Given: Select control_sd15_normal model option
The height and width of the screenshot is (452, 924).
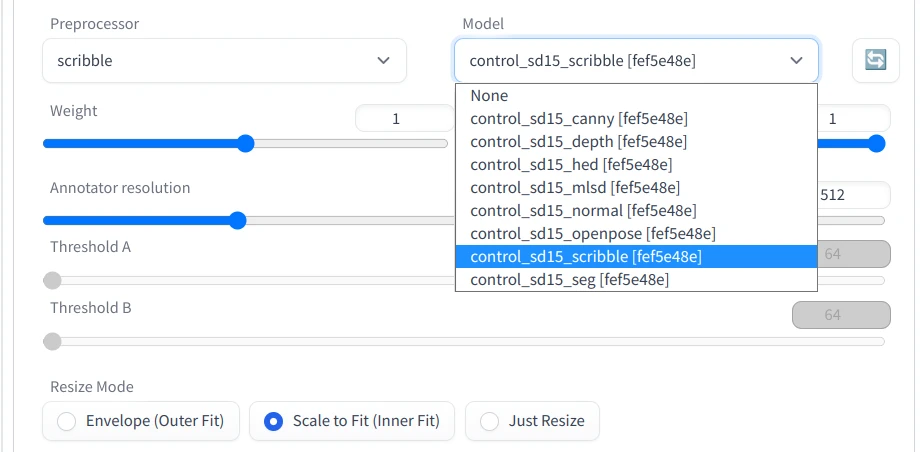Looking at the screenshot, I should tap(583, 211).
